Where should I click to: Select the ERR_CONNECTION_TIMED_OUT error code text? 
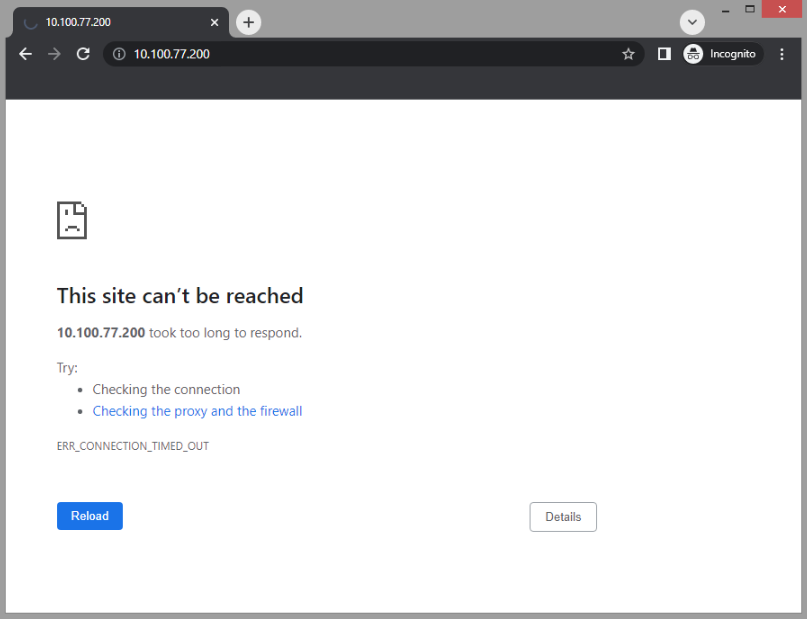tap(132, 446)
